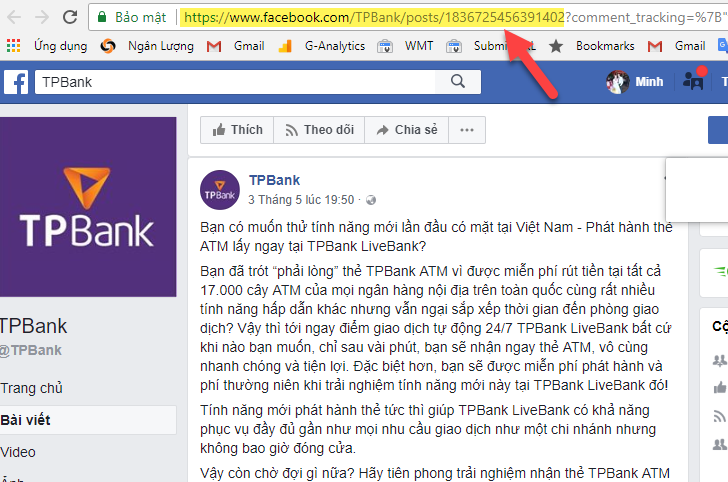Open the Trang chủ sidebar tab
Viewport: 728px width, 482px height.
click(x=32, y=388)
